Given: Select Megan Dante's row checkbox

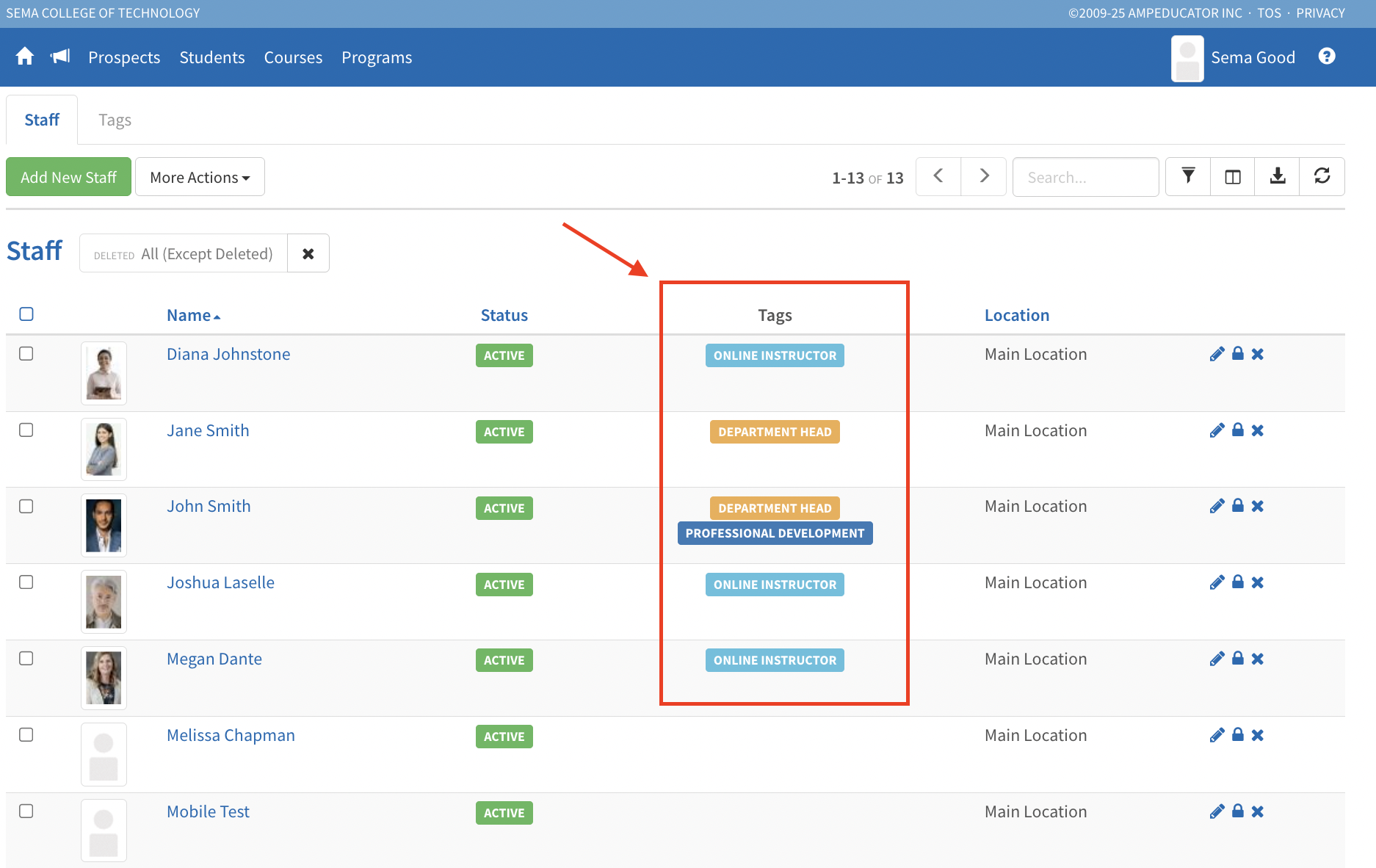Looking at the screenshot, I should (x=26, y=659).
